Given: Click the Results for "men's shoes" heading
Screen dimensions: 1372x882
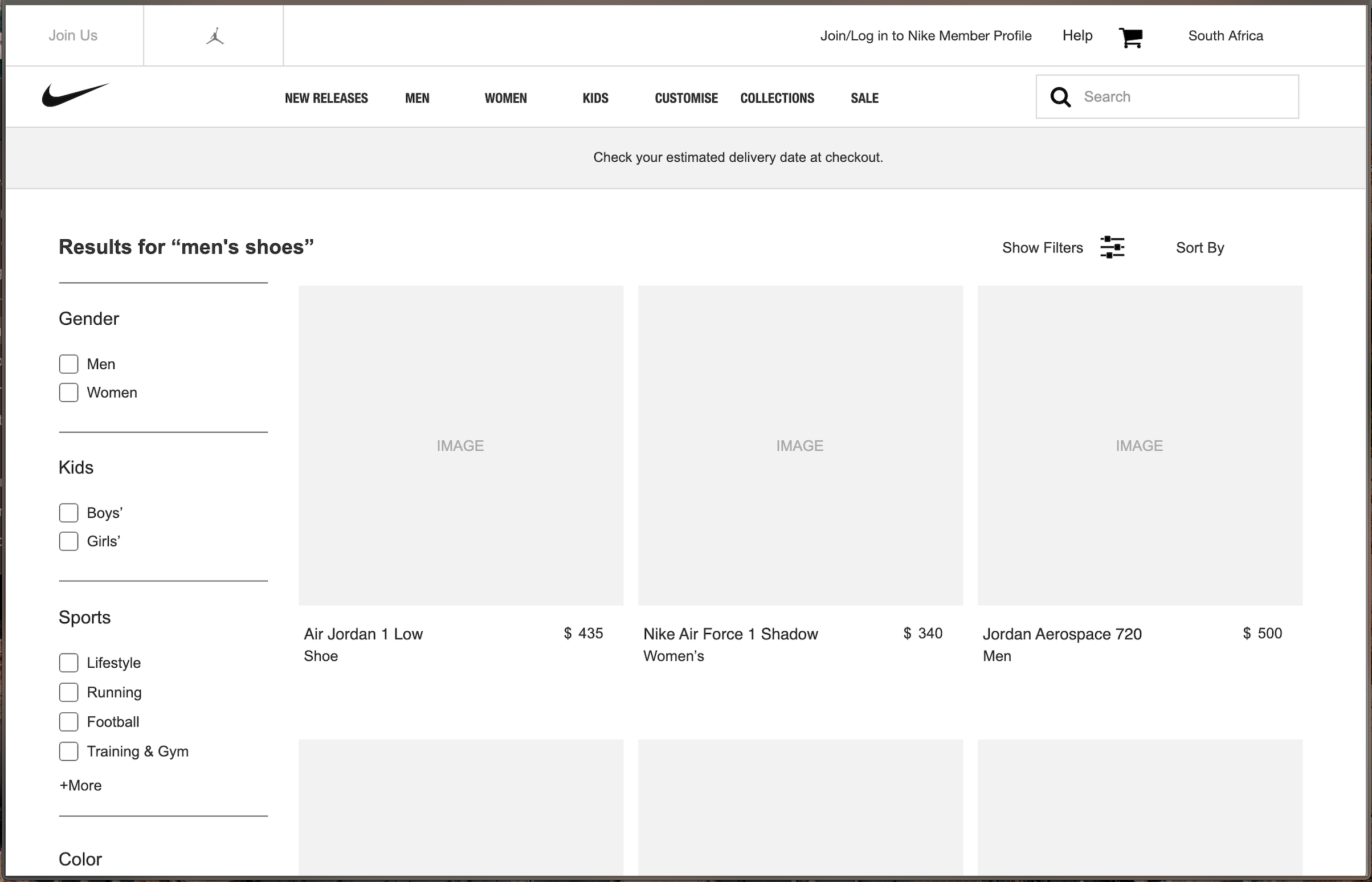Looking at the screenshot, I should (x=187, y=247).
